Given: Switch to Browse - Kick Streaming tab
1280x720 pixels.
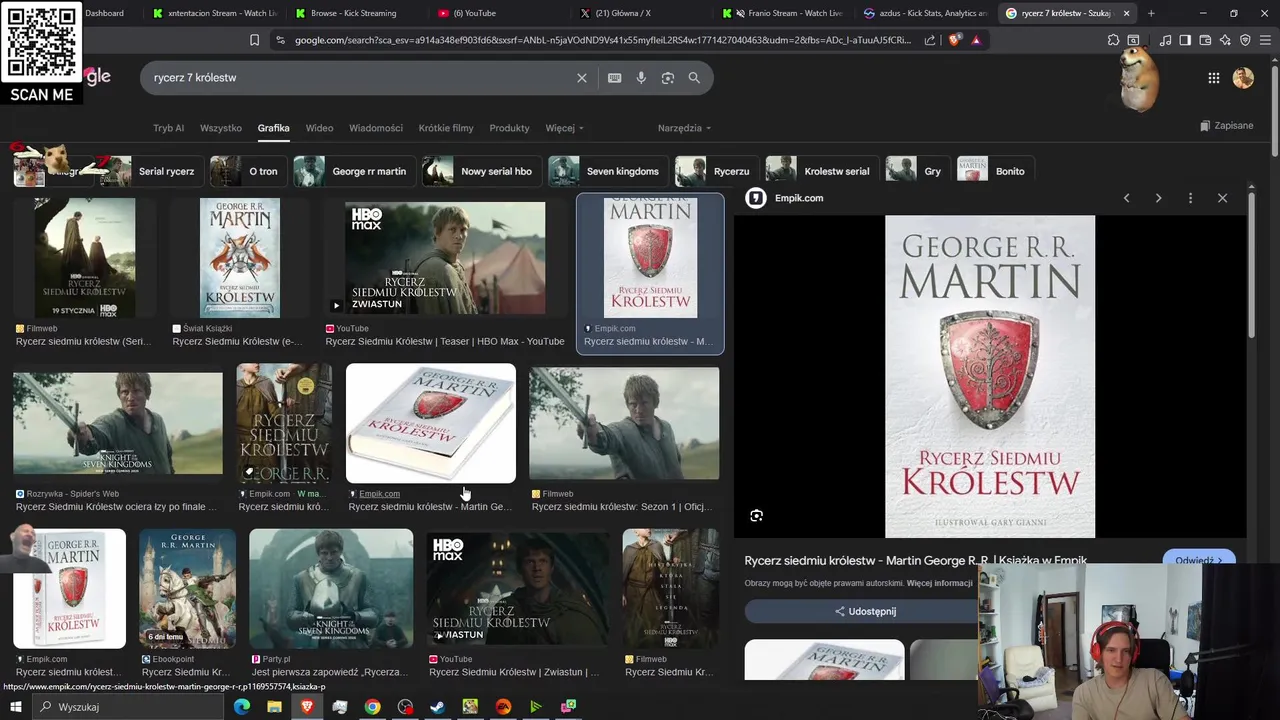Looking at the screenshot, I should [x=357, y=13].
